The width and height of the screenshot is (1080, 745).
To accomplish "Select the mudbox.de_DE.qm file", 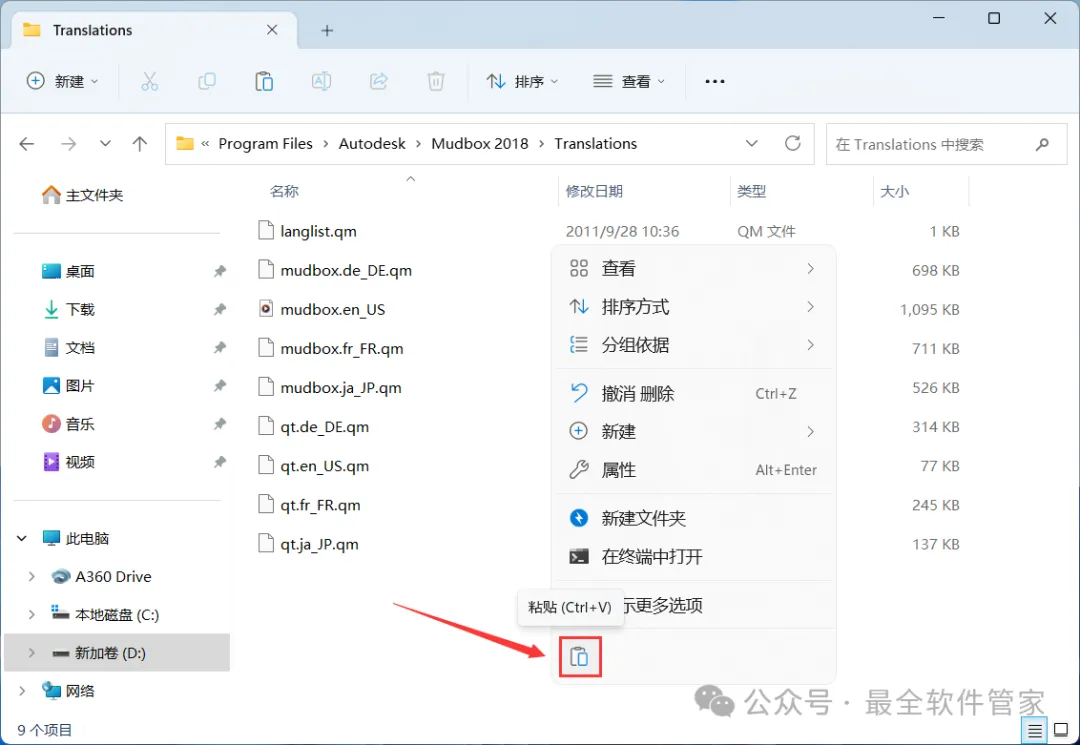I will (x=335, y=270).
